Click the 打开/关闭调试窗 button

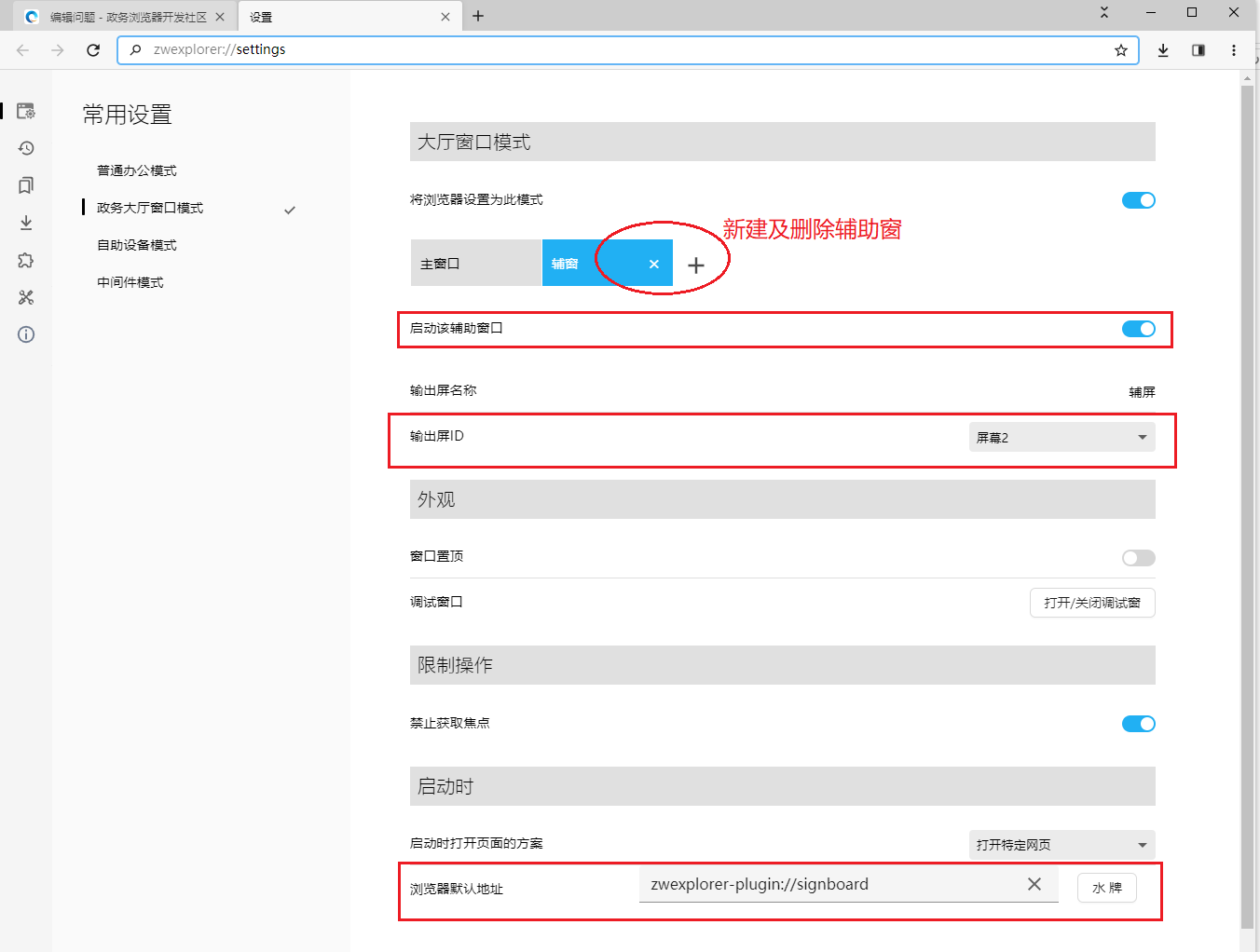click(x=1092, y=603)
